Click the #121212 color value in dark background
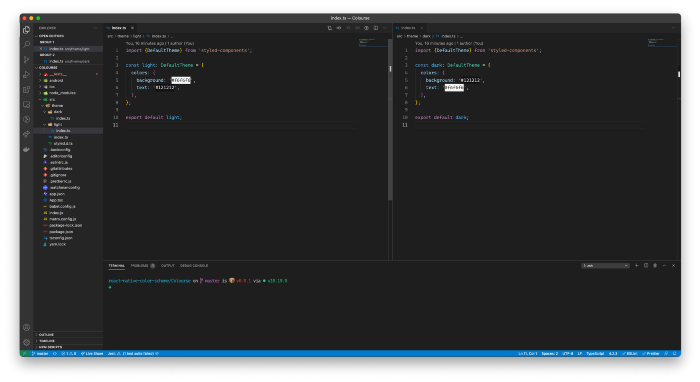The width and height of the screenshot is (700, 382). [471, 80]
